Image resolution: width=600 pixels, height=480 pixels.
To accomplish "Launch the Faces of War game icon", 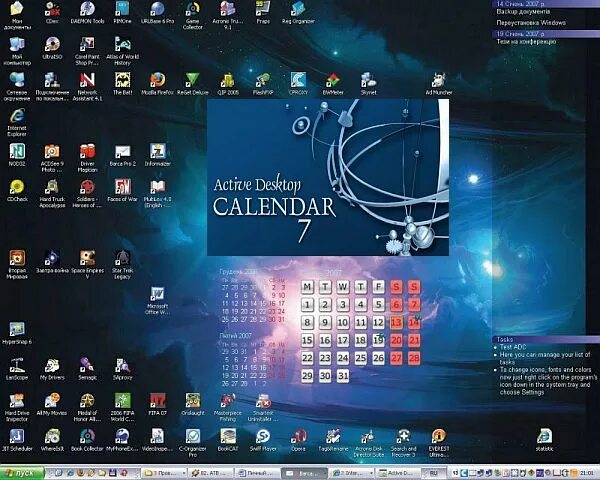I will point(122,191).
